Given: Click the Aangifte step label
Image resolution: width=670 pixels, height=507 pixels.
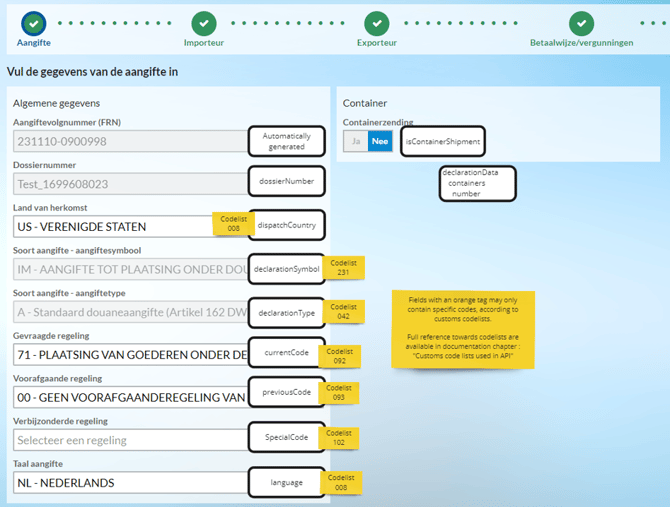Looking at the screenshot, I should [34, 43].
